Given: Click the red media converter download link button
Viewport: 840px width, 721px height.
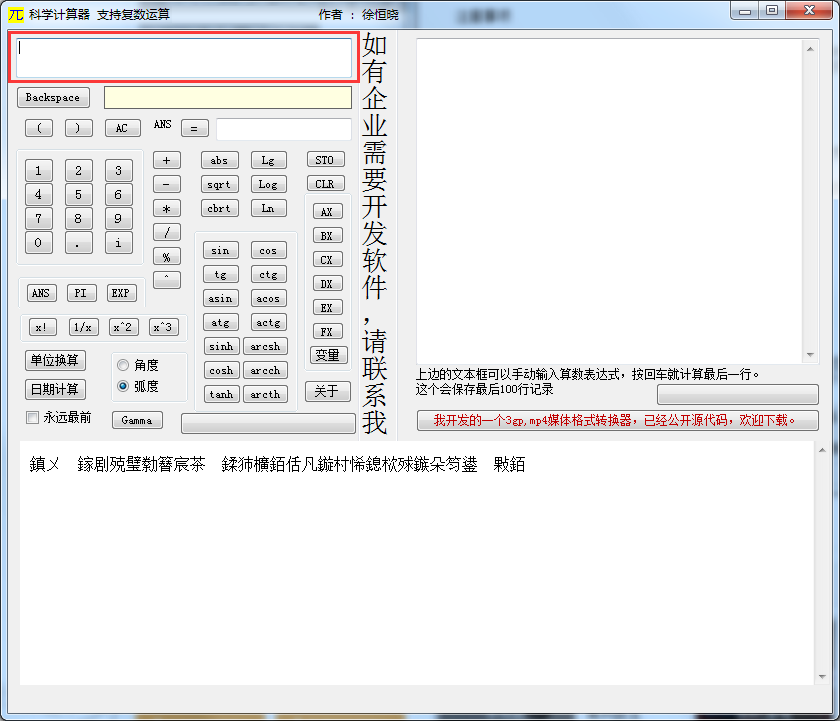Looking at the screenshot, I should [617, 421].
